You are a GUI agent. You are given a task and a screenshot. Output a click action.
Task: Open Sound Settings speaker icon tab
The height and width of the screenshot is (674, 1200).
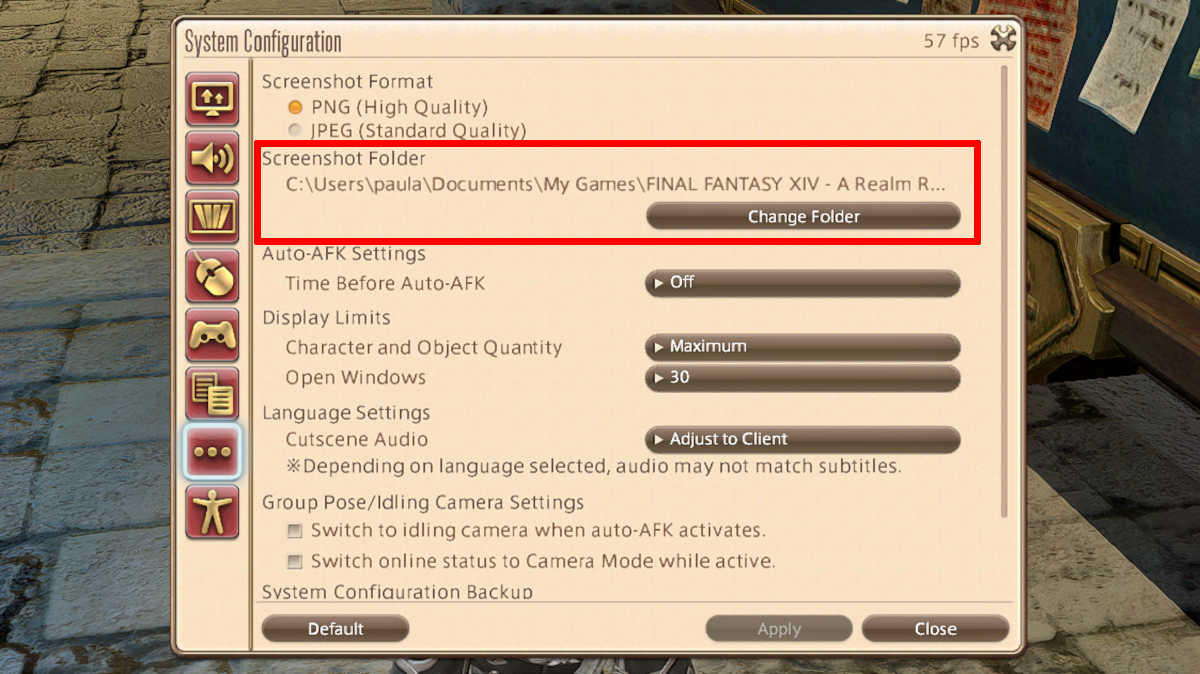[x=212, y=157]
